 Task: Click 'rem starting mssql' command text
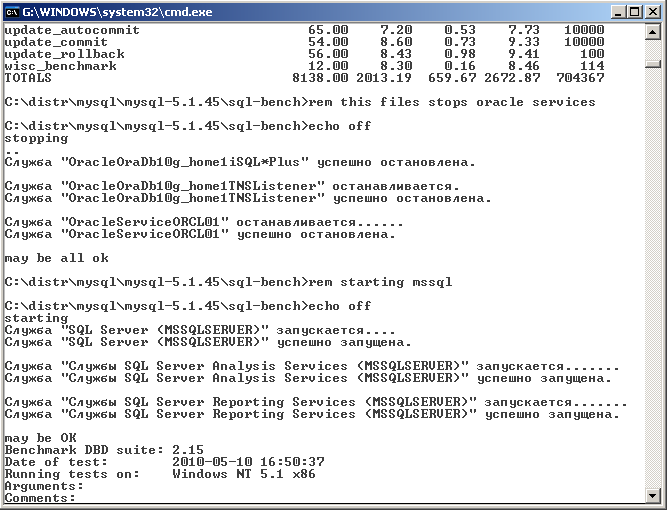(380, 282)
